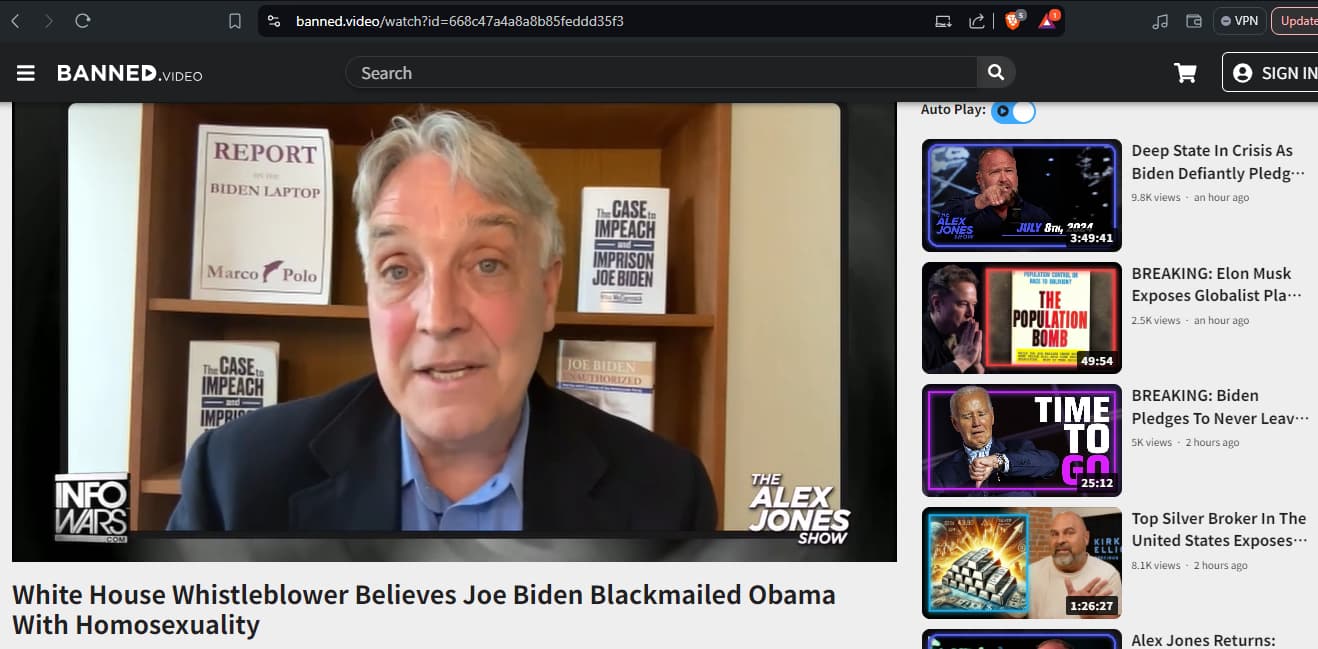1318x649 pixels.
Task: Click '8.1K views' text
Action: [1156, 566]
